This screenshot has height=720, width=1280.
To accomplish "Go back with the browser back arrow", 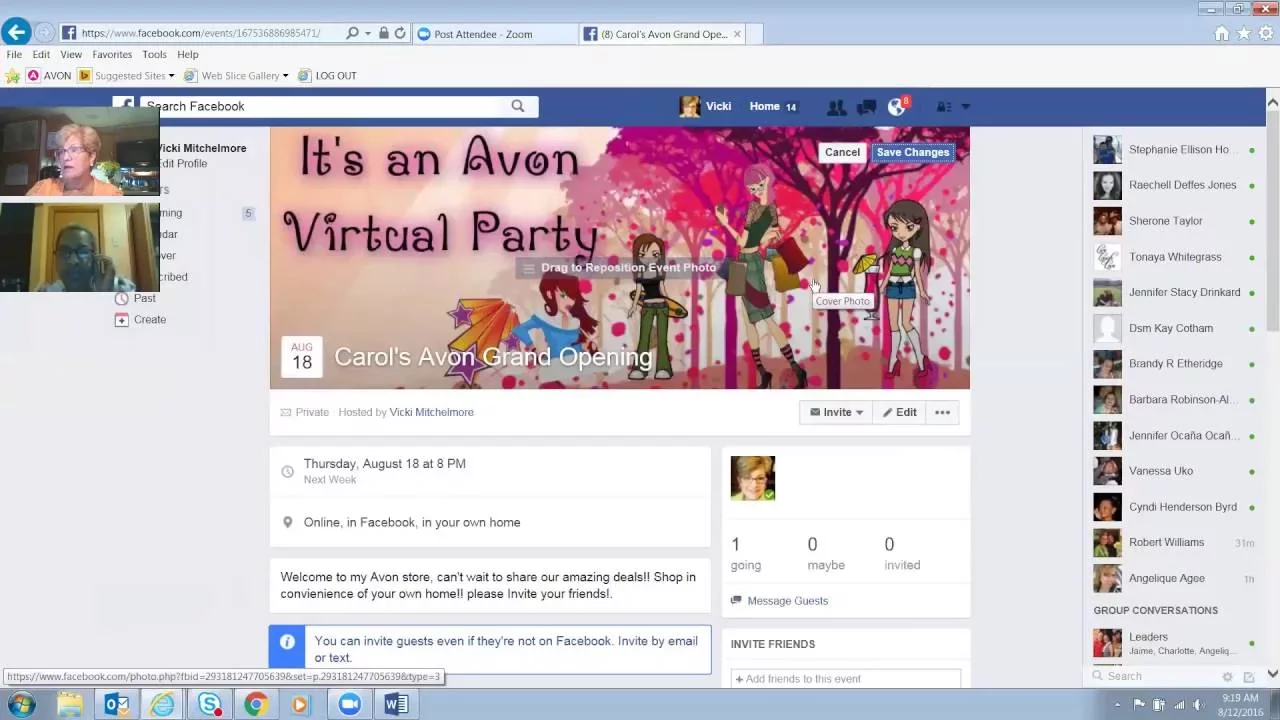I will 15,32.
